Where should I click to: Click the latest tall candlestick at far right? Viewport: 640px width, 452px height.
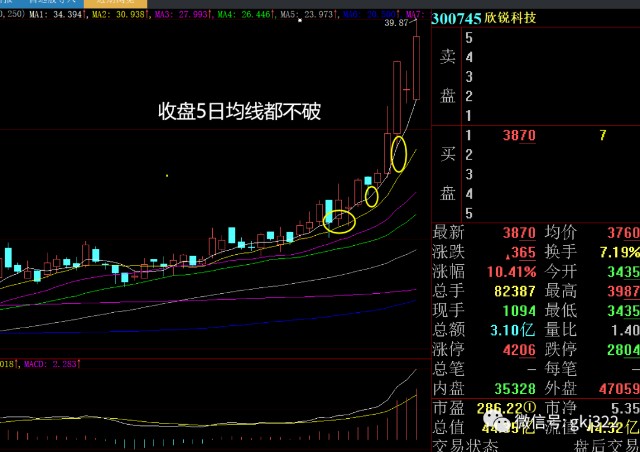point(416,68)
